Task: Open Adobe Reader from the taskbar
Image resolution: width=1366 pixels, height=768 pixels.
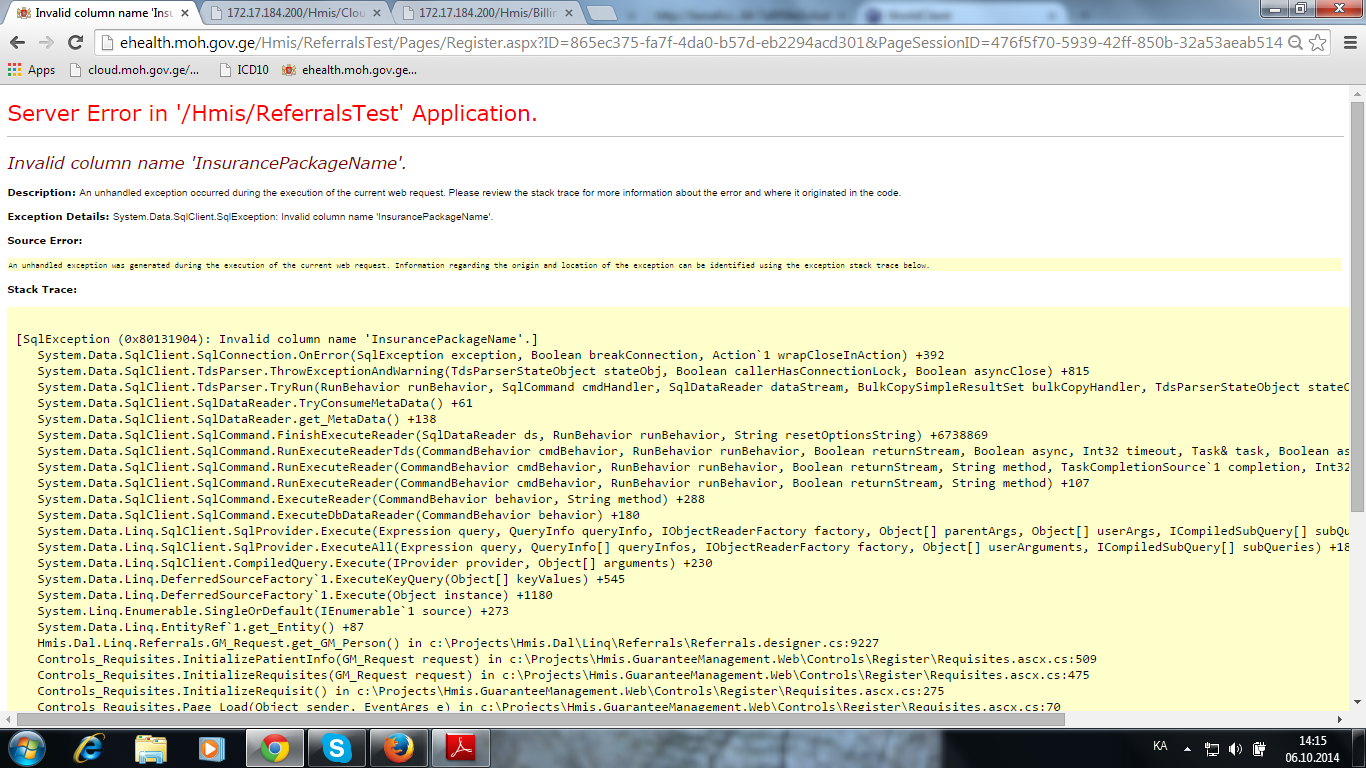Action: [461, 748]
